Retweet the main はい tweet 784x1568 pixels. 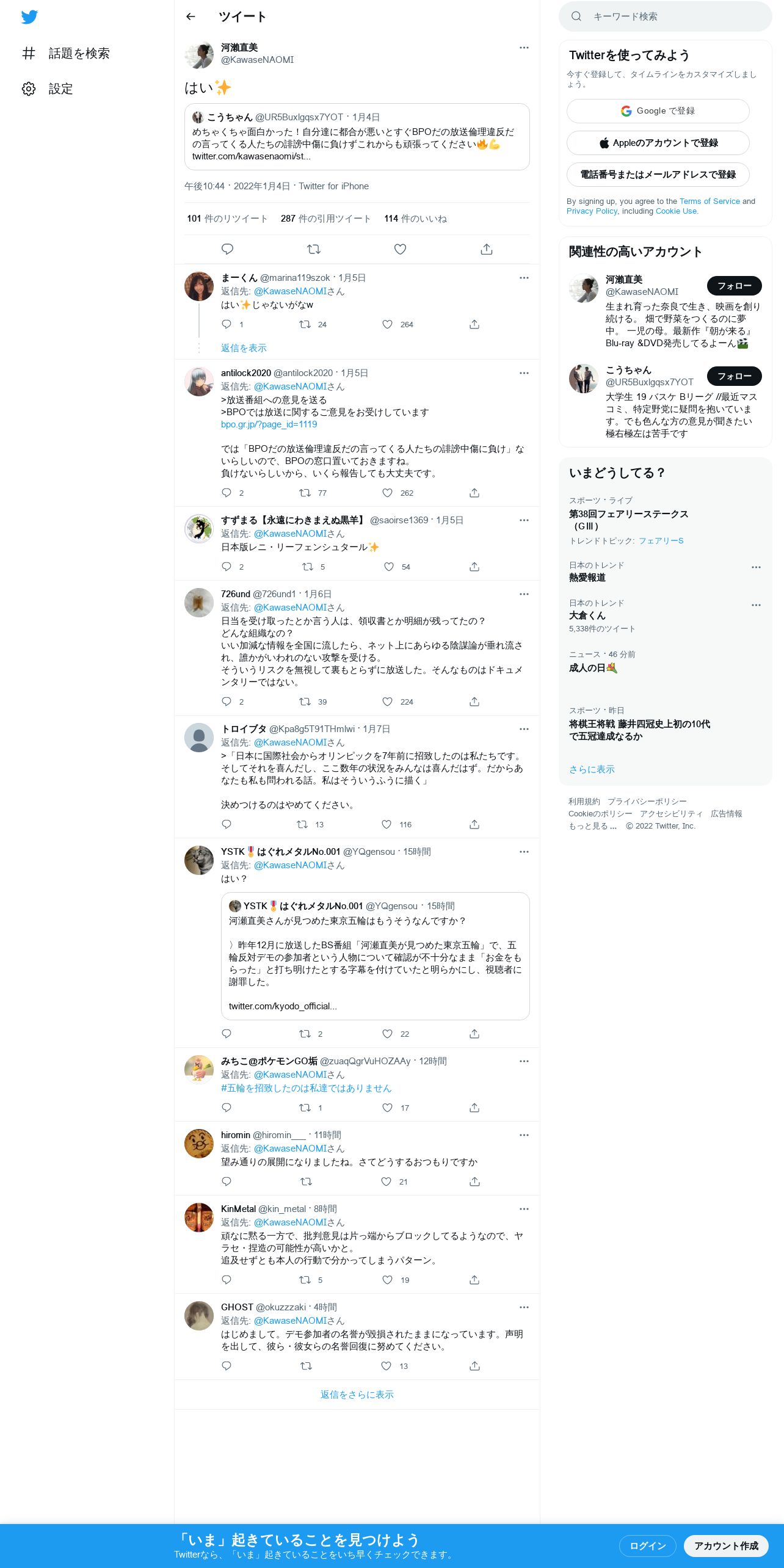pos(314,249)
